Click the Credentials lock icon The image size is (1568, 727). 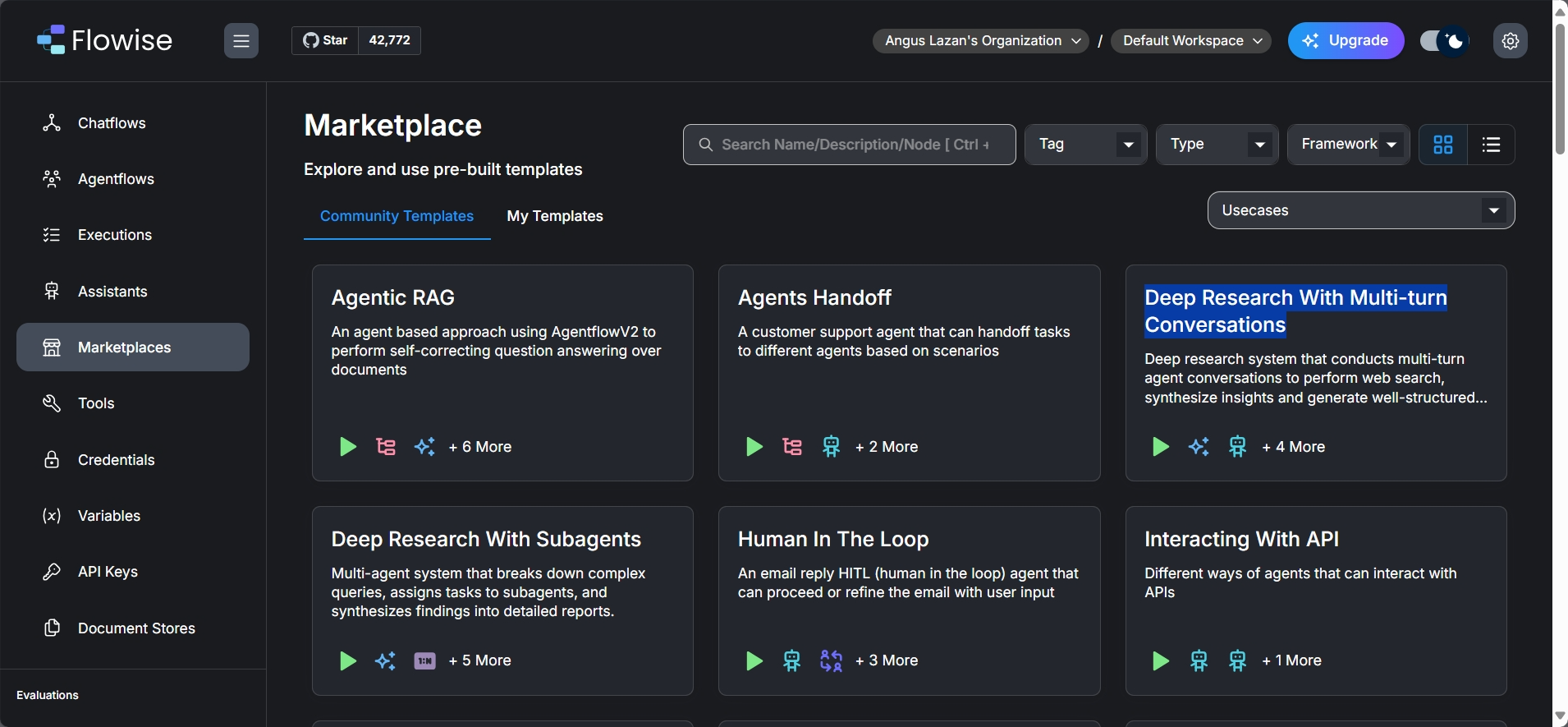point(52,460)
